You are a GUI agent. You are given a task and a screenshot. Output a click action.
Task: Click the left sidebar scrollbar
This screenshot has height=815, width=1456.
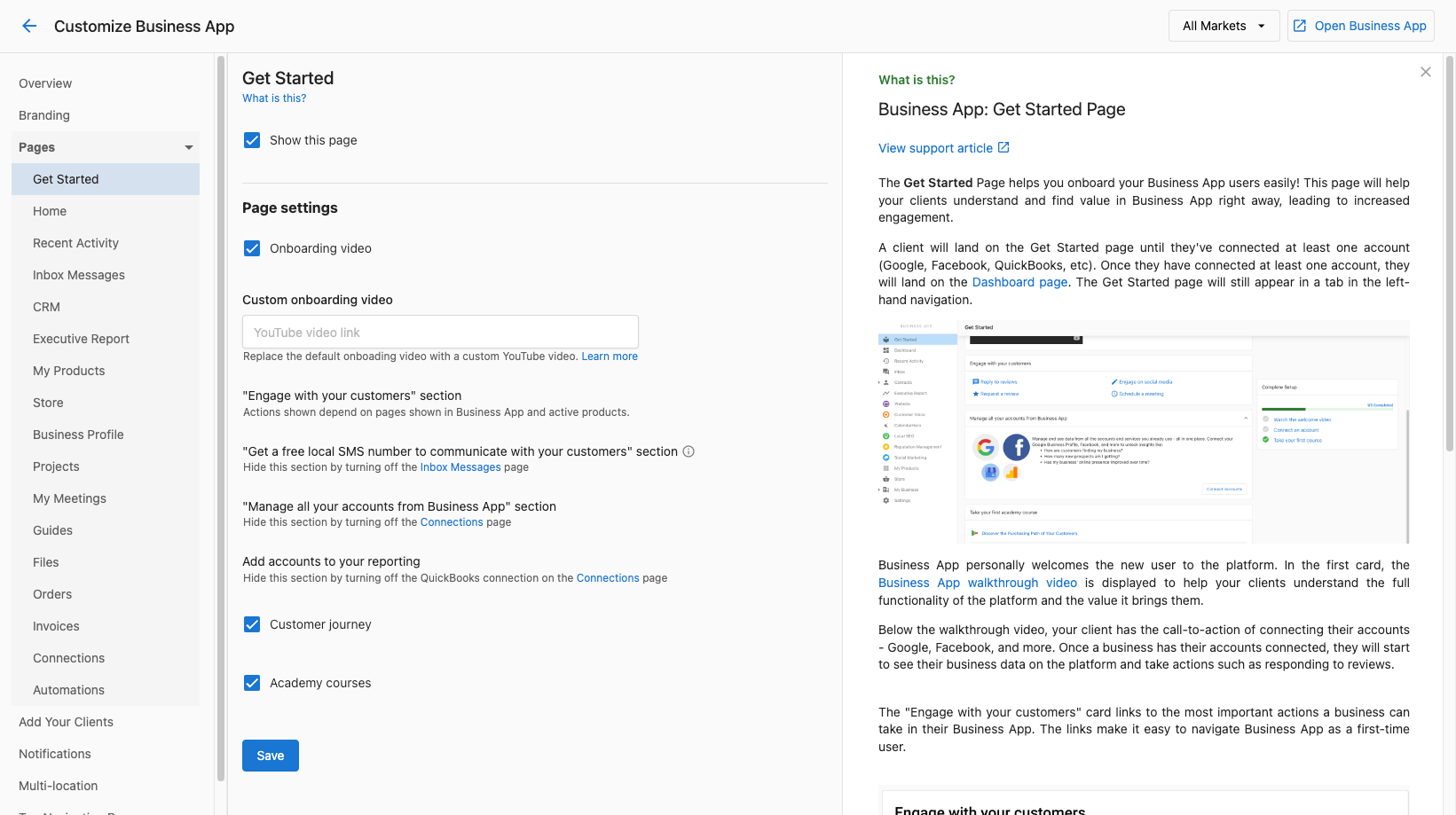[221, 417]
